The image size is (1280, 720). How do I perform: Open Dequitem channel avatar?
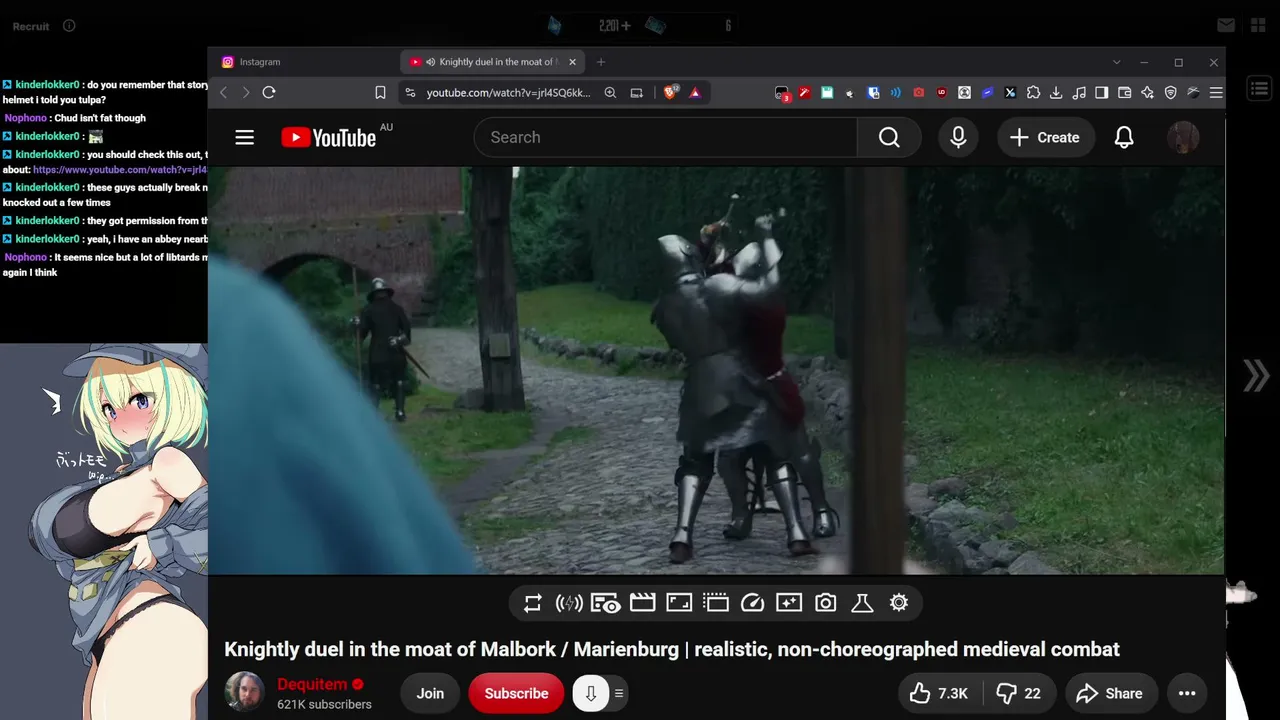point(244,693)
